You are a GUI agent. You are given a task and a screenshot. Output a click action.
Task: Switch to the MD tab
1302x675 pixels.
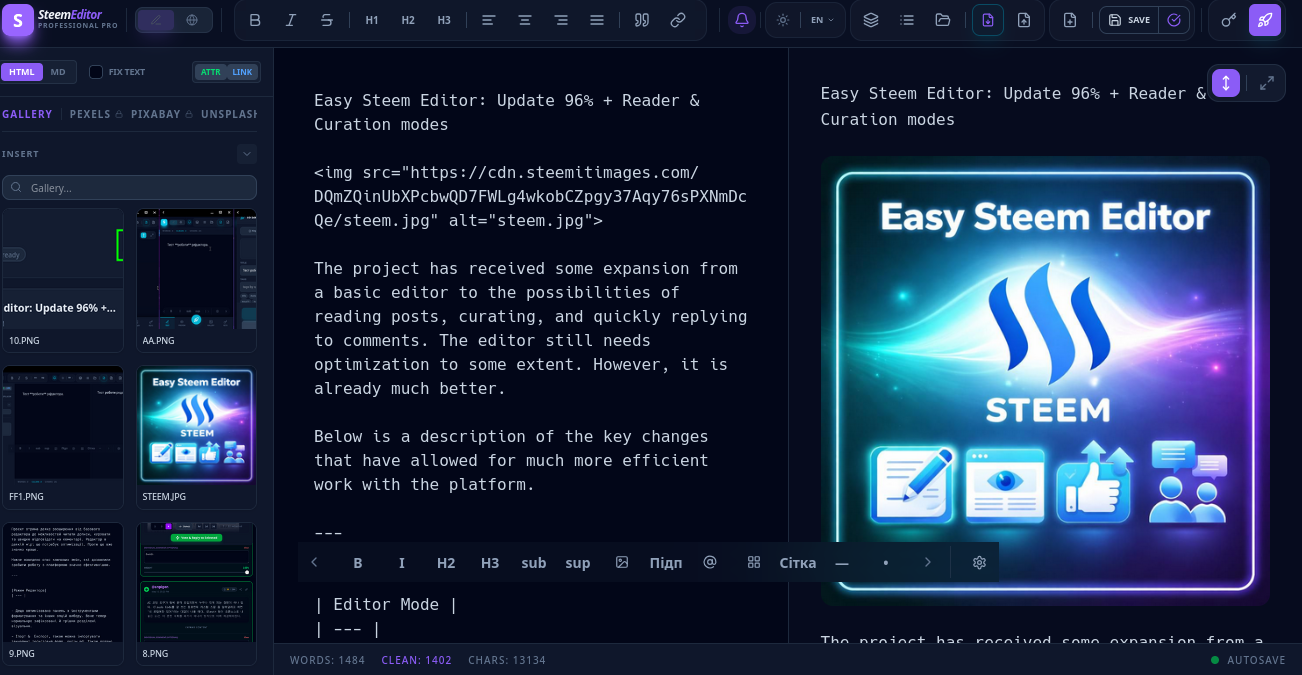pyautogui.click(x=58, y=72)
